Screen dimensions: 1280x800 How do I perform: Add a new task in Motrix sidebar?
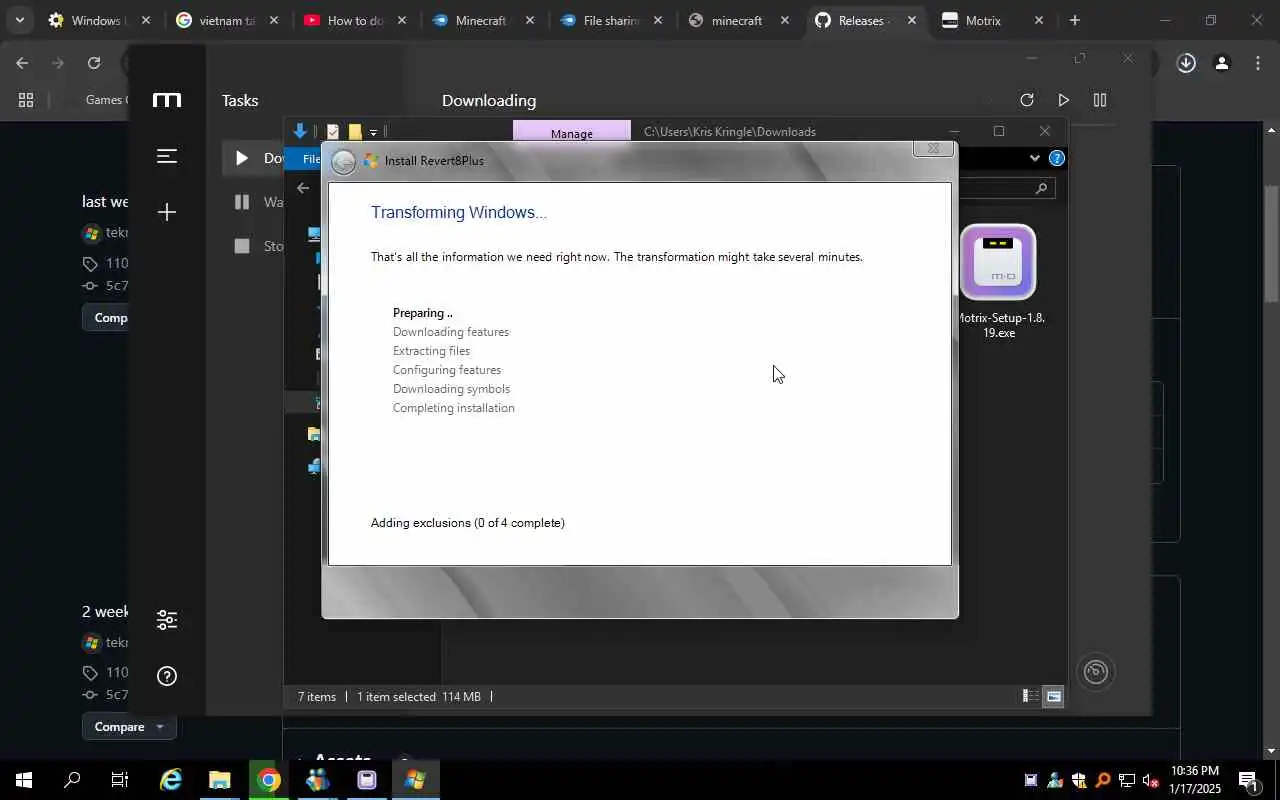click(x=167, y=212)
